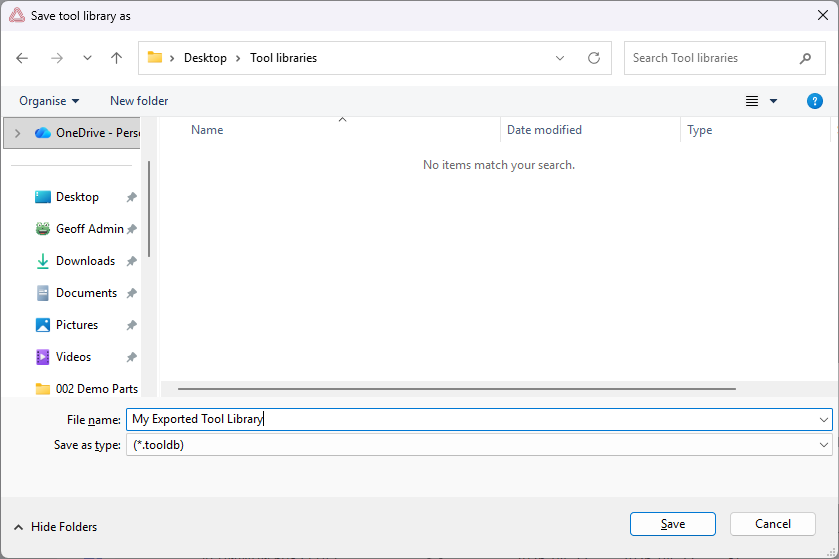Expand the OneDrive tree node
This screenshot has height=559, width=839.
18,133
